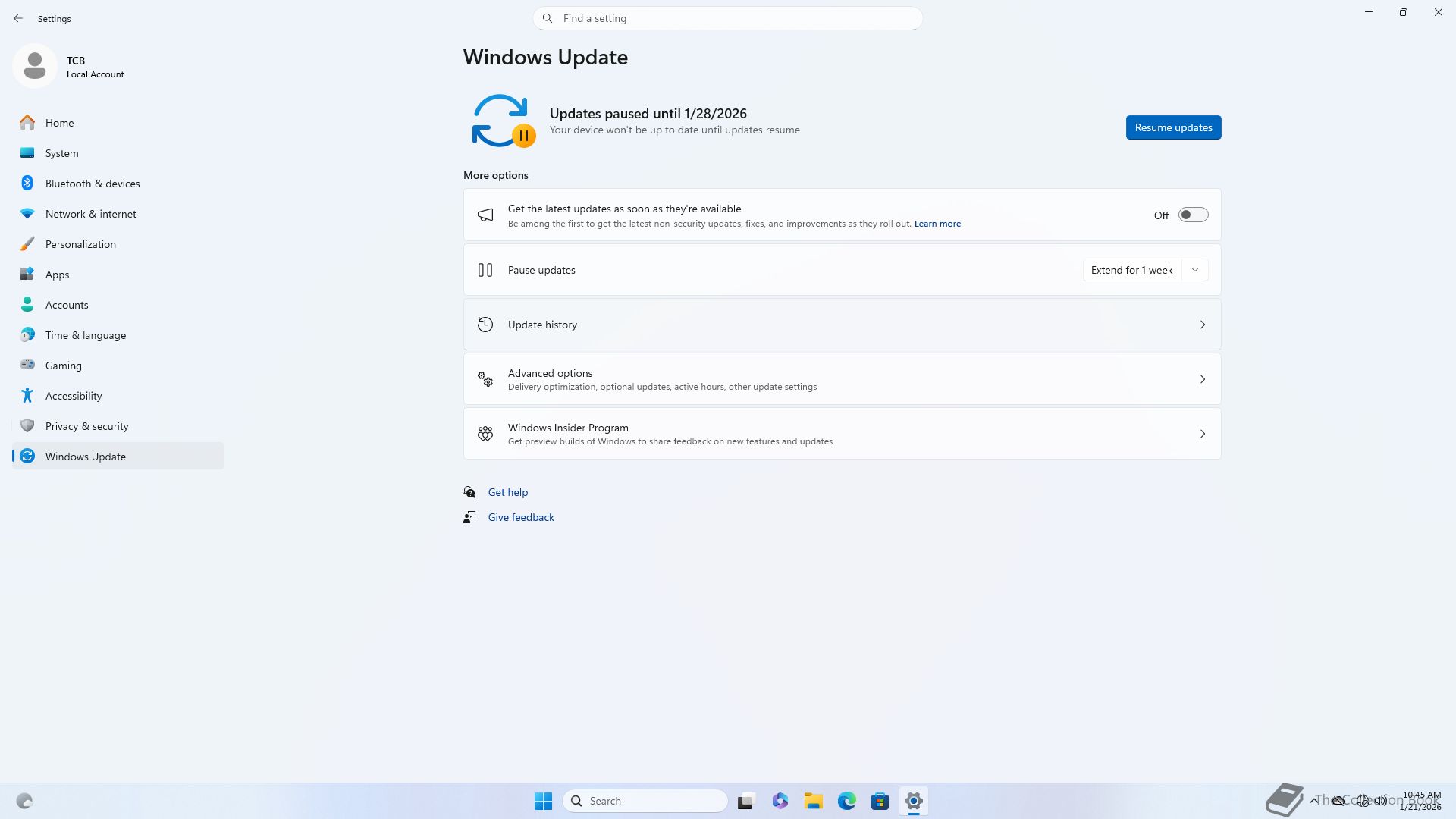1456x819 pixels.
Task: Expand the Advanced options row
Action: (1202, 379)
